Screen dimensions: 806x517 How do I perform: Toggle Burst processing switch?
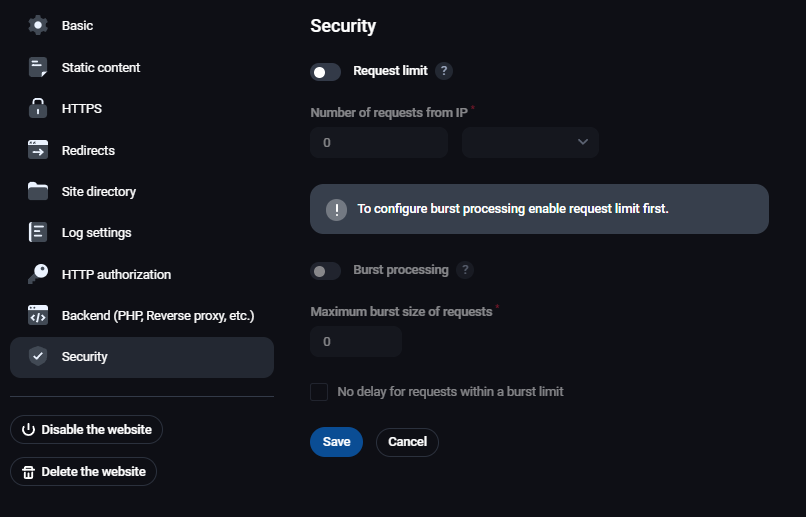pyautogui.click(x=326, y=271)
